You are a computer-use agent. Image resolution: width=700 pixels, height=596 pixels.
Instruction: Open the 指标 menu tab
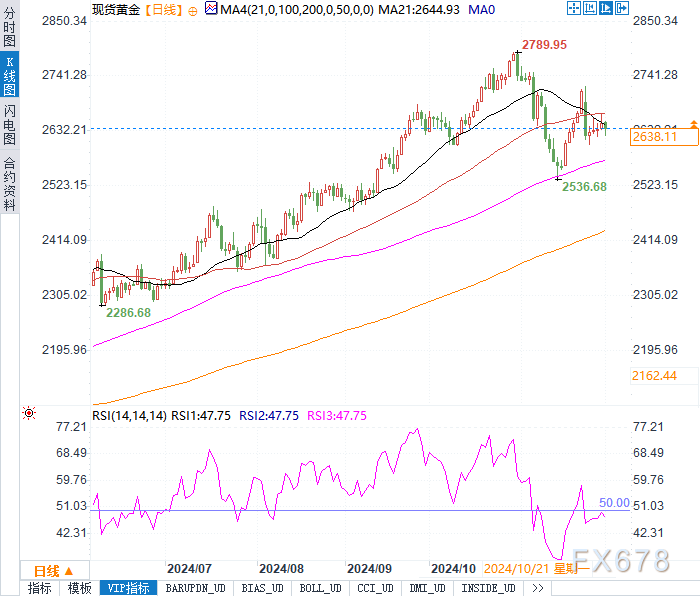tap(40, 588)
